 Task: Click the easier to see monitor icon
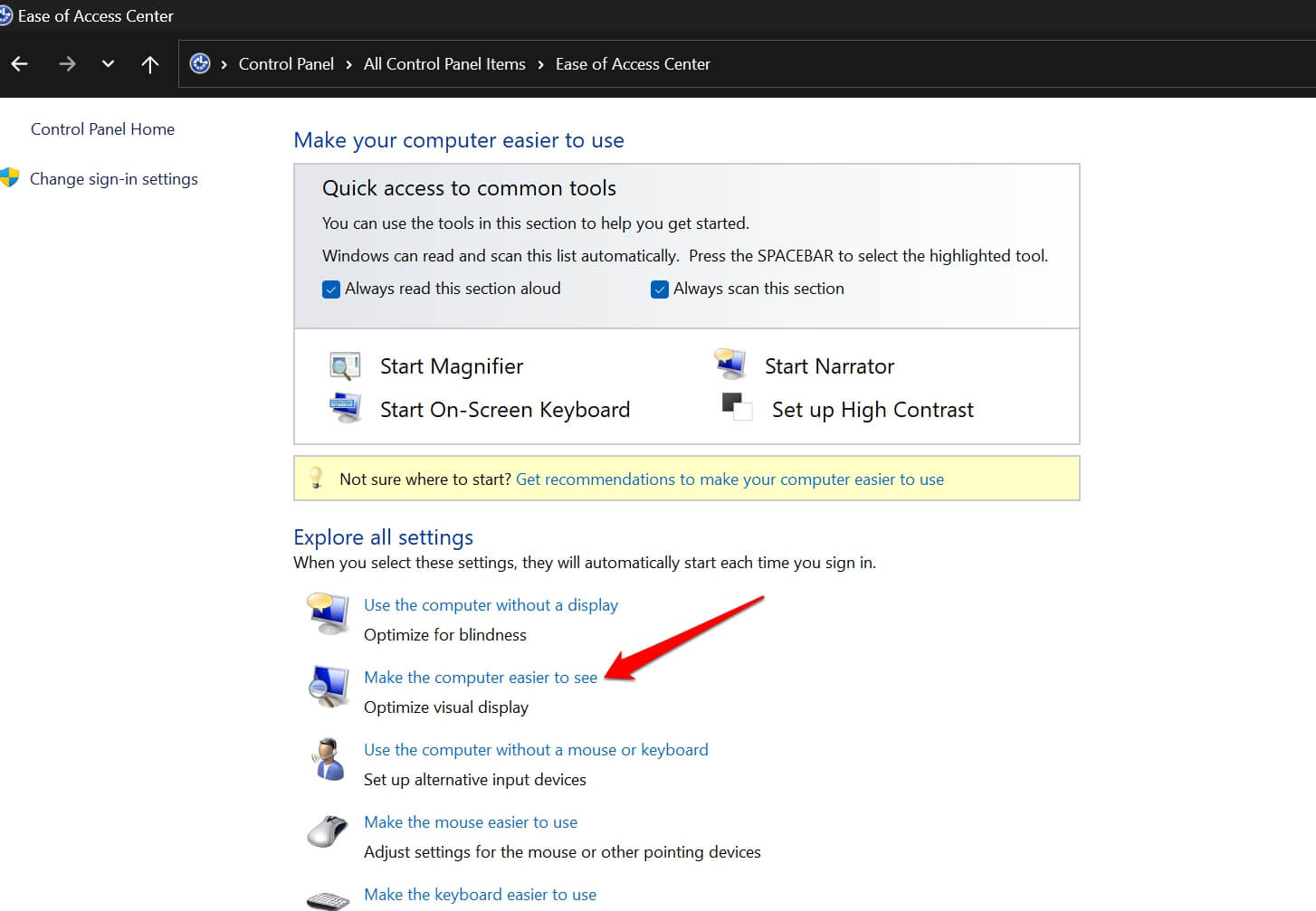[x=328, y=688]
